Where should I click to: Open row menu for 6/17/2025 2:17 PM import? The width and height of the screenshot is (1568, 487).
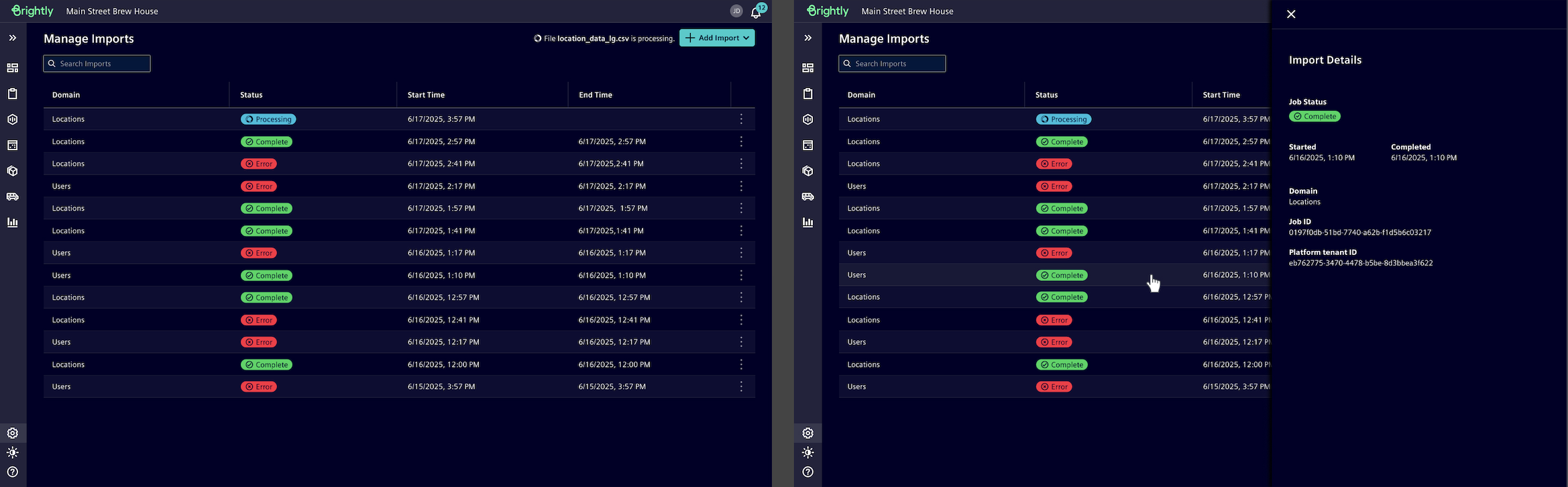(741, 186)
